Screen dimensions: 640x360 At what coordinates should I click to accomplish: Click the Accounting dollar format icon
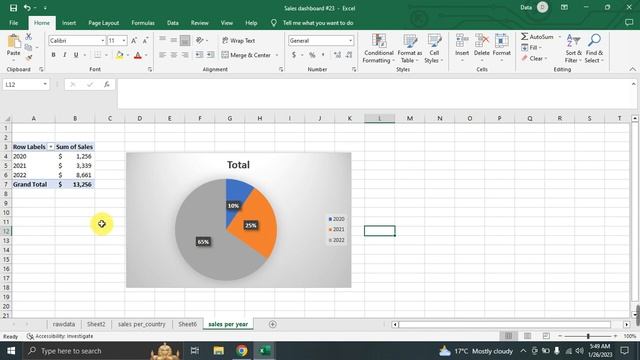coord(294,55)
